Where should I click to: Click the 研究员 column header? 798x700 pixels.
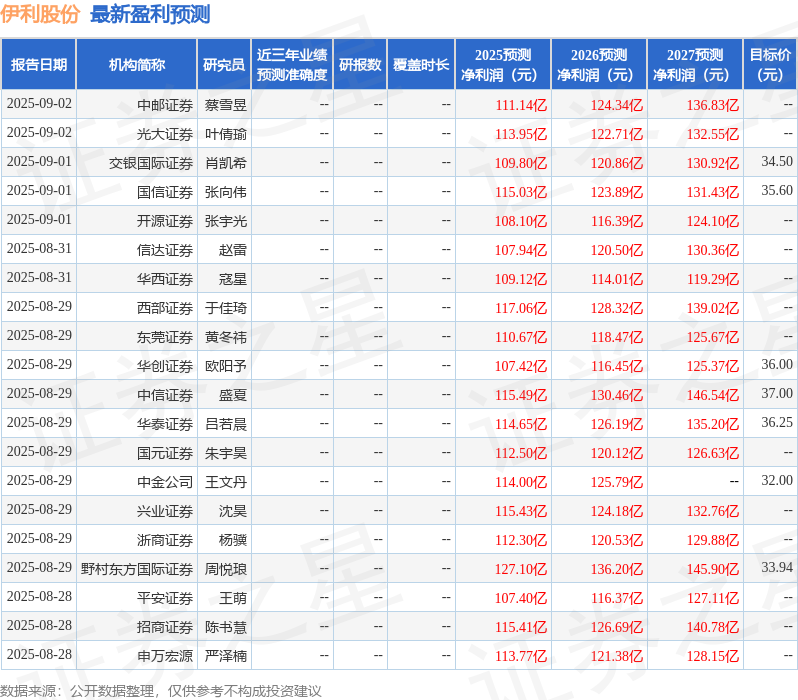(x=224, y=65)
